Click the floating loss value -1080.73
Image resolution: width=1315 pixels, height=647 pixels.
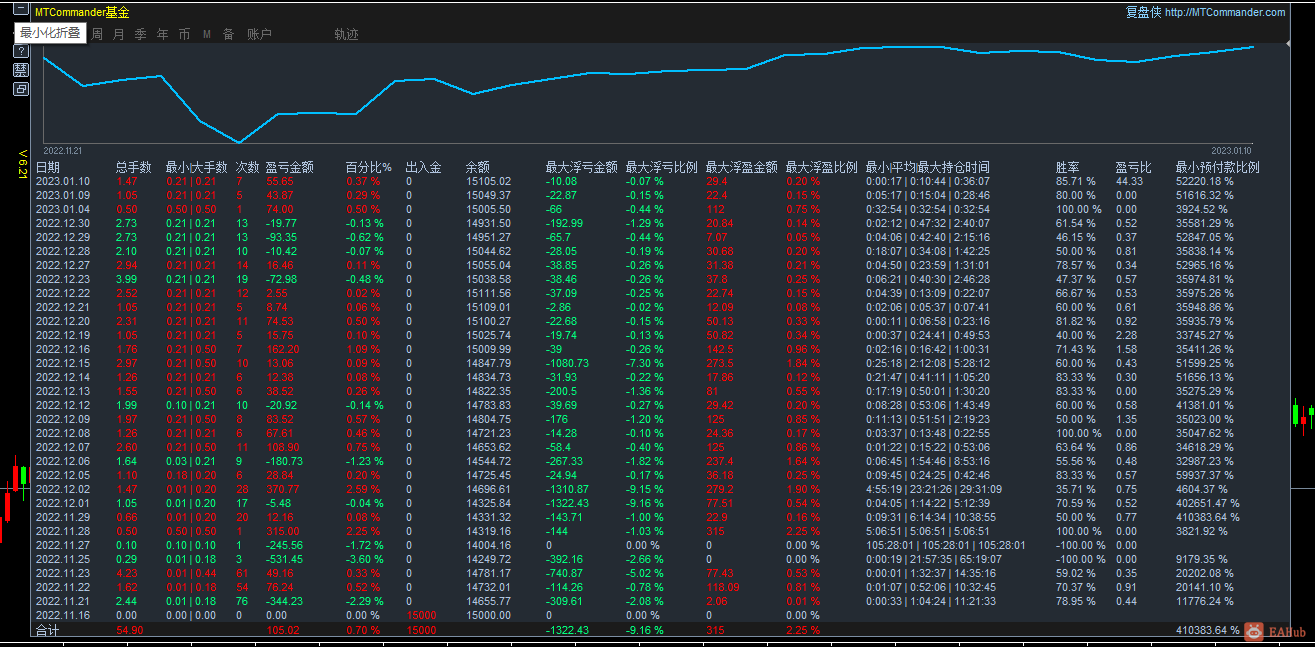click(567, 363)
